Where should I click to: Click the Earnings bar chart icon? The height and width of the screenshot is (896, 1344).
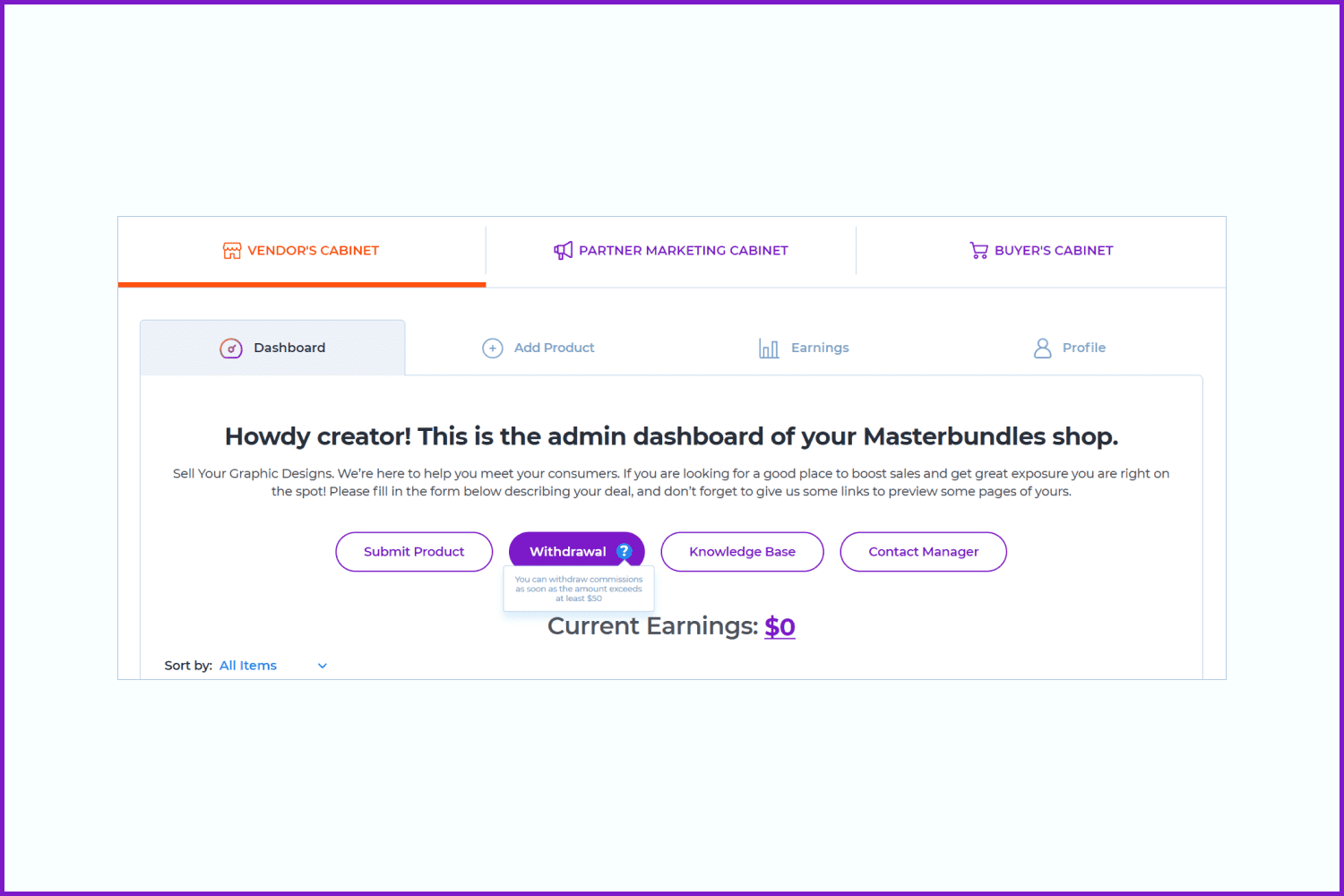[769, 349]
